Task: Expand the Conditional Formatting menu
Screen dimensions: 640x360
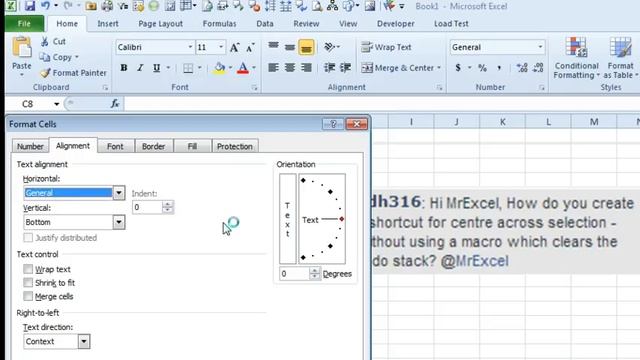Action: point(576,58)
